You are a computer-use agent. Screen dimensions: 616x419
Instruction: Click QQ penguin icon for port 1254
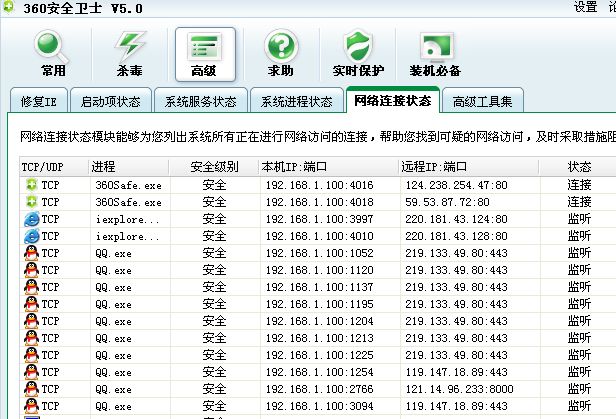(x=31, y=372)
